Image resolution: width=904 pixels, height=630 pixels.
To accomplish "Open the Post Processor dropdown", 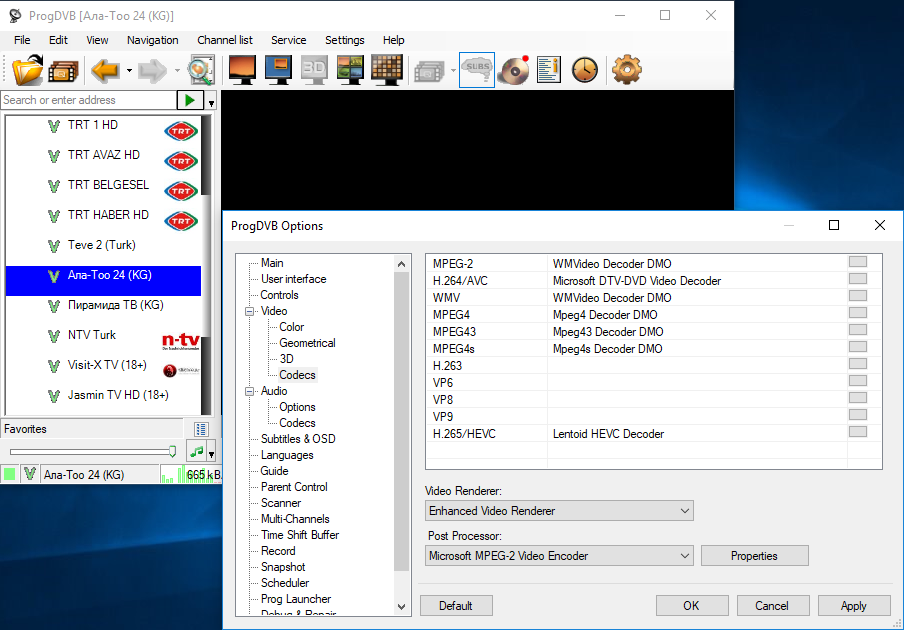I will 559,556.
